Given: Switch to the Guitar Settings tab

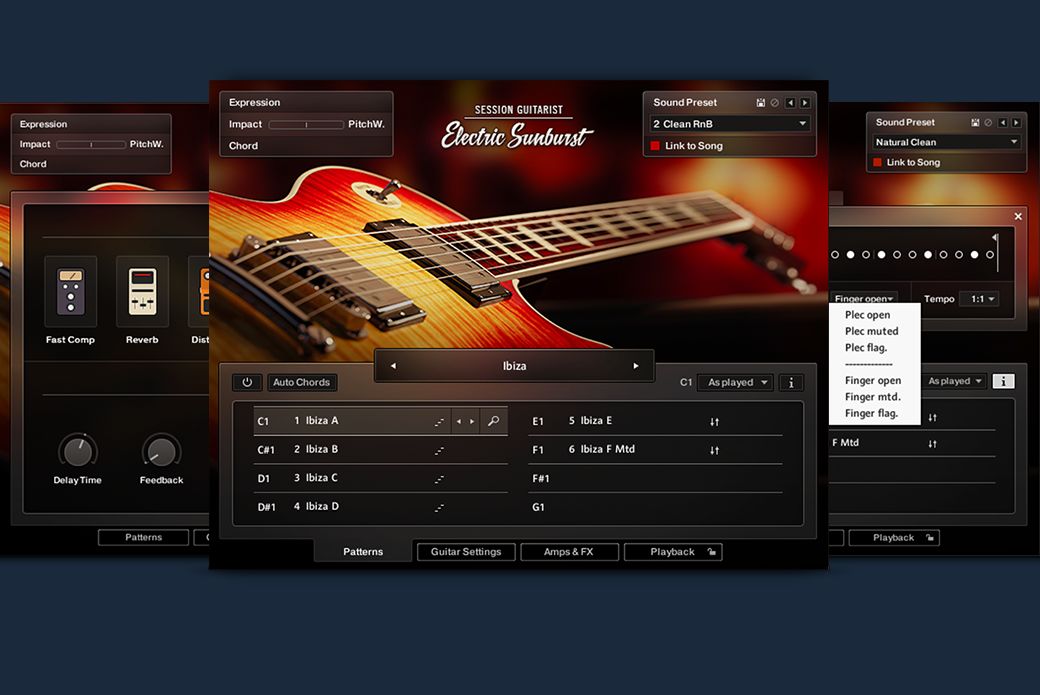Looking at the screenshot, I should [466, 552].
